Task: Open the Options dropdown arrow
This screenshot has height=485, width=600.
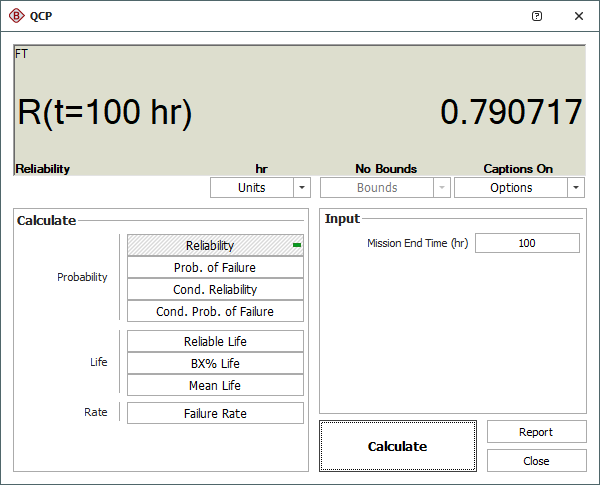Action: [575, 188]
